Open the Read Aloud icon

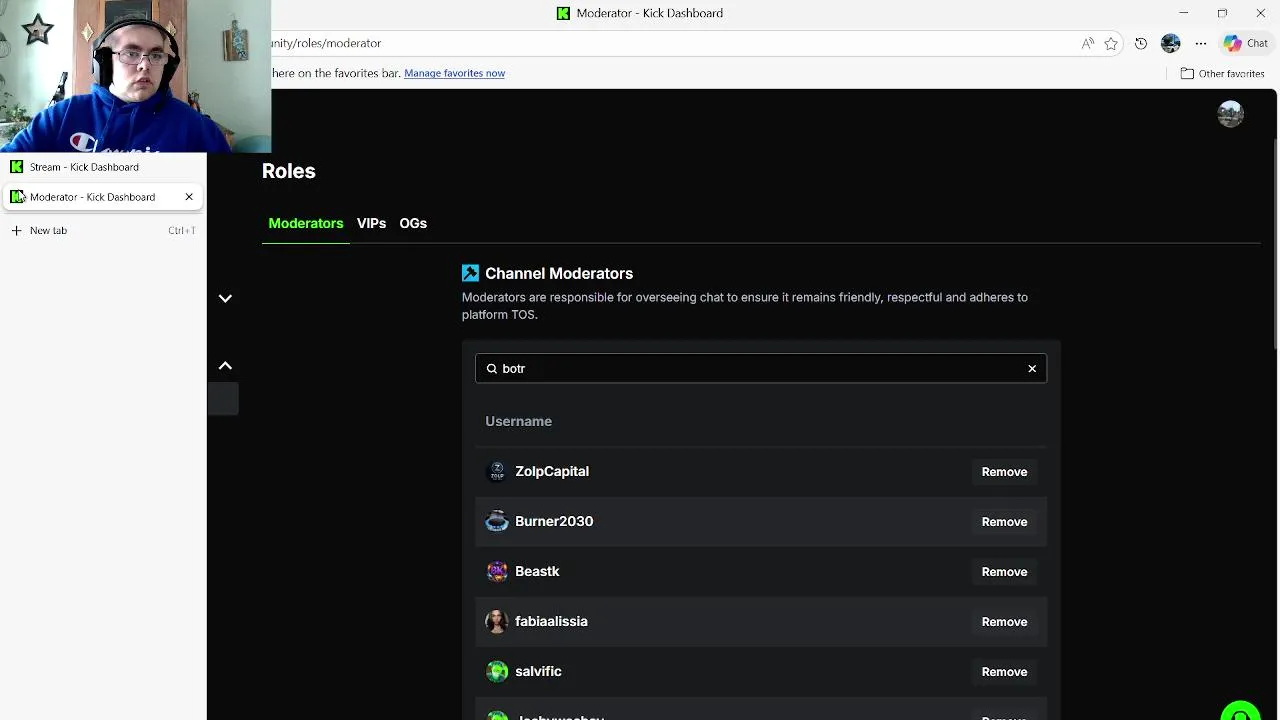click(x=1087, y=43)
